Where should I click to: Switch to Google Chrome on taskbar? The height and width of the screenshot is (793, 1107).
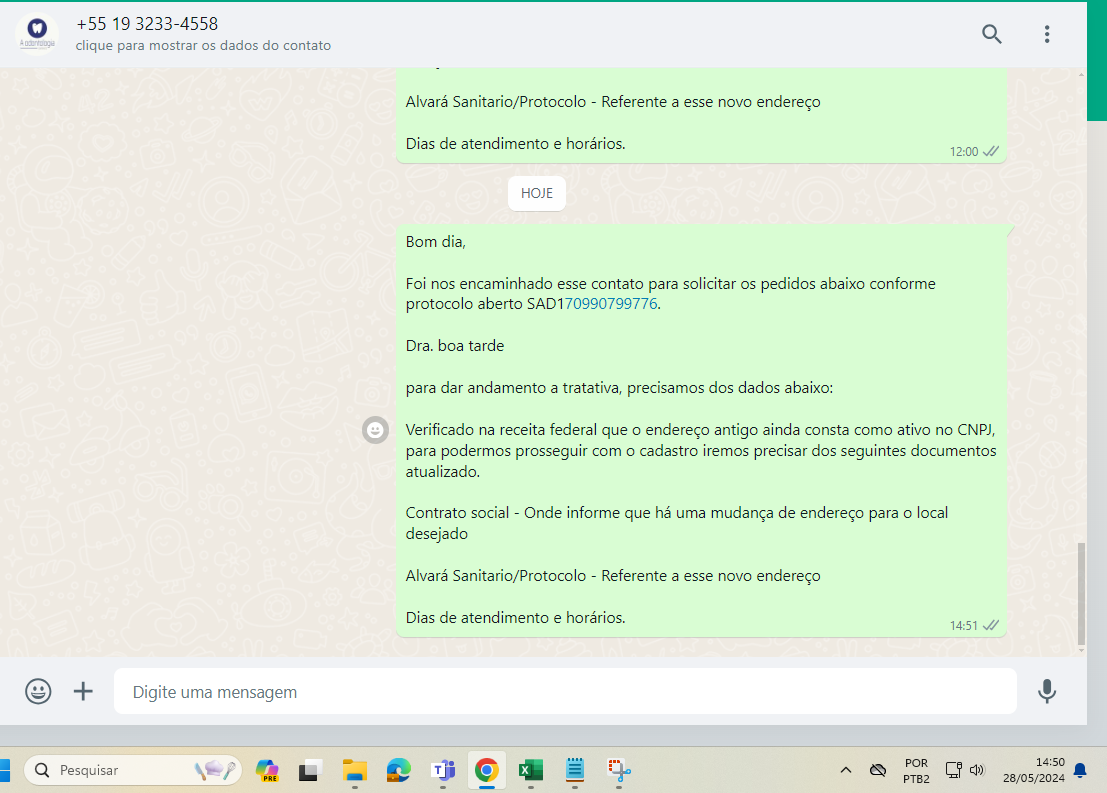pos(486,770)
